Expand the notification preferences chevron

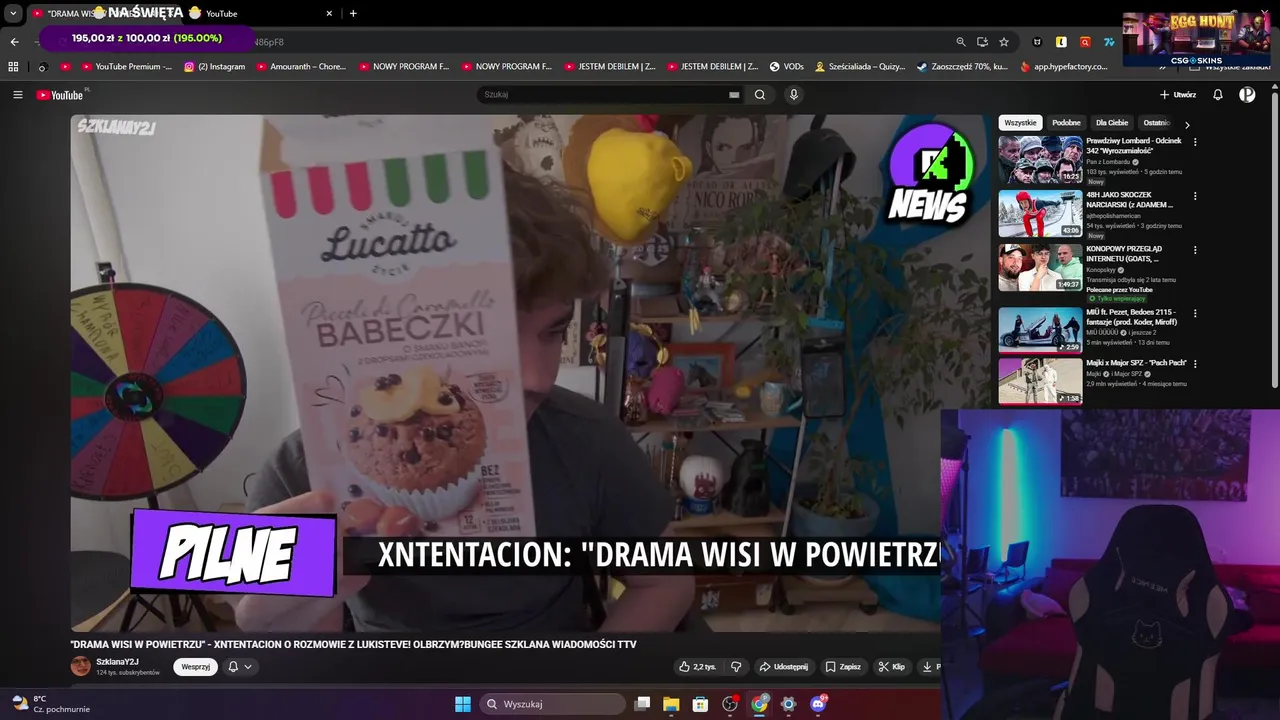tap(248, 667)
